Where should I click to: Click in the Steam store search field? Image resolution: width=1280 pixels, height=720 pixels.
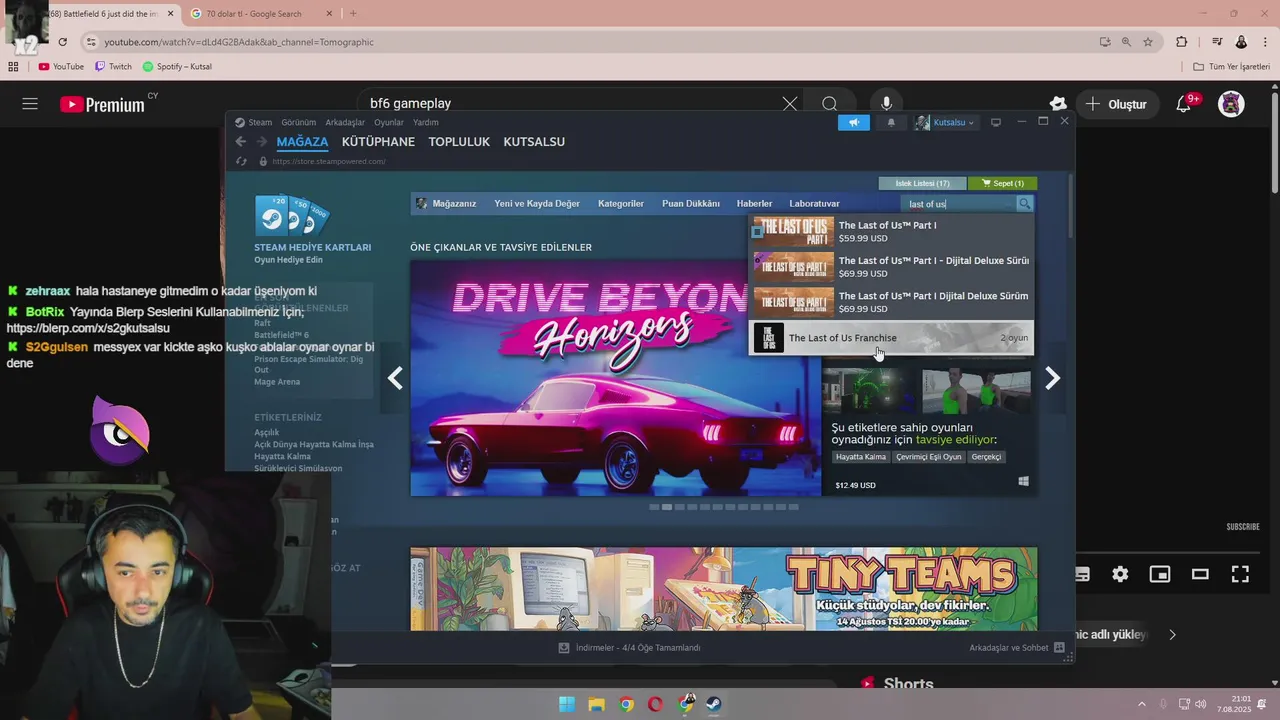[x=960, y=204]
